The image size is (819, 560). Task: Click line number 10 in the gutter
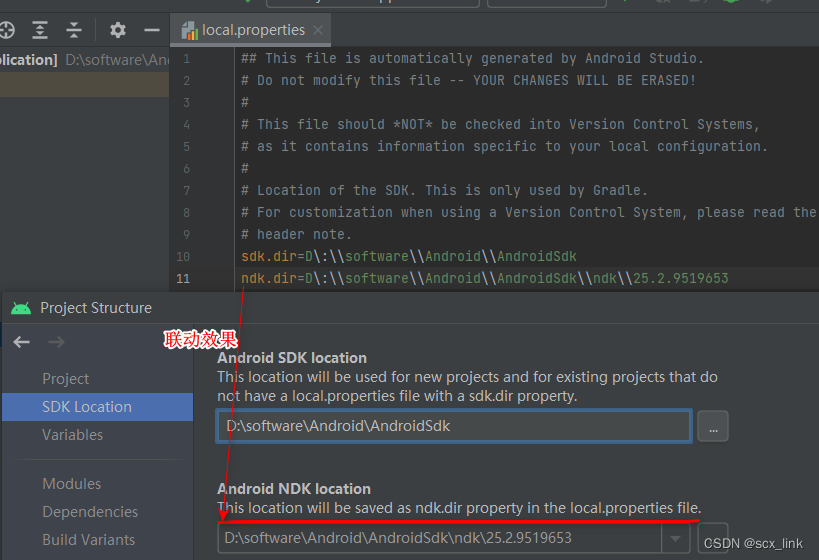(x=183, y=256)
